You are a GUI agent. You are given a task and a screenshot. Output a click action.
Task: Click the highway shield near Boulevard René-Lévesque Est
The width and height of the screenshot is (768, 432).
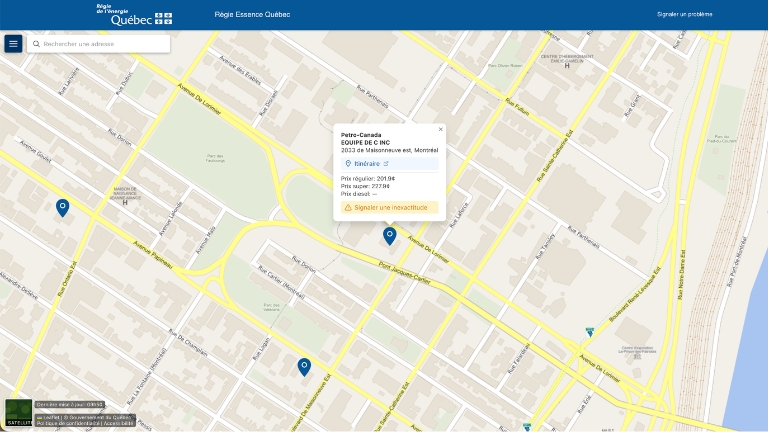pyautogui.click(x=590, y=332)
